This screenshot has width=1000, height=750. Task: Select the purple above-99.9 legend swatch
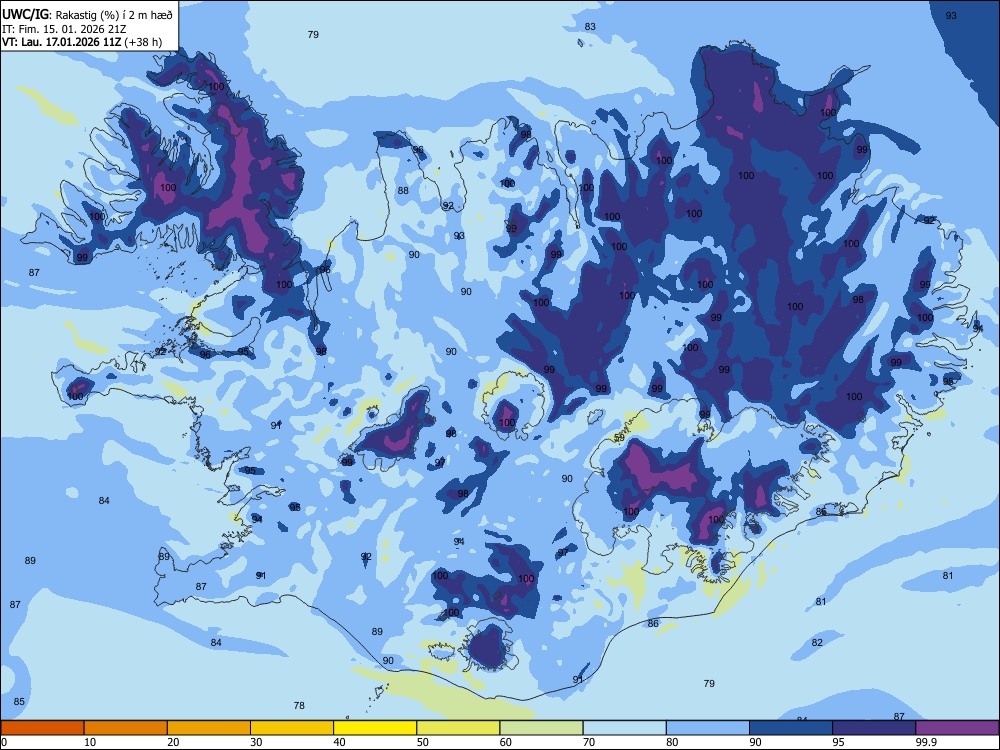[957, 728]
